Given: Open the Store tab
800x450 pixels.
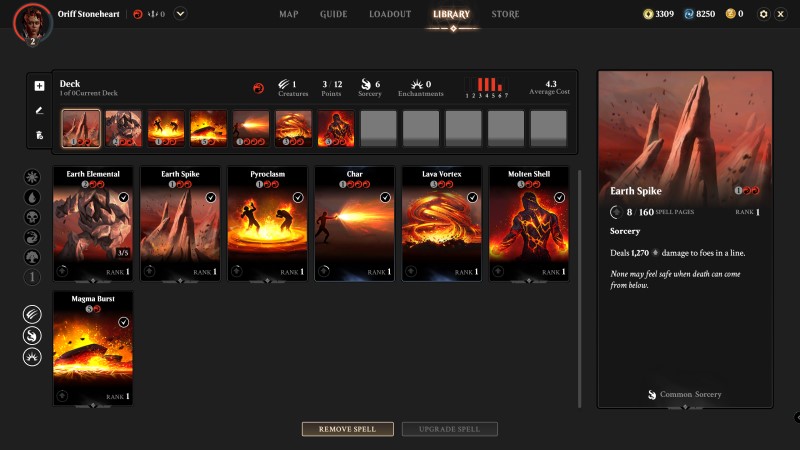Looking at the screenshot, I should coord(505,14).
